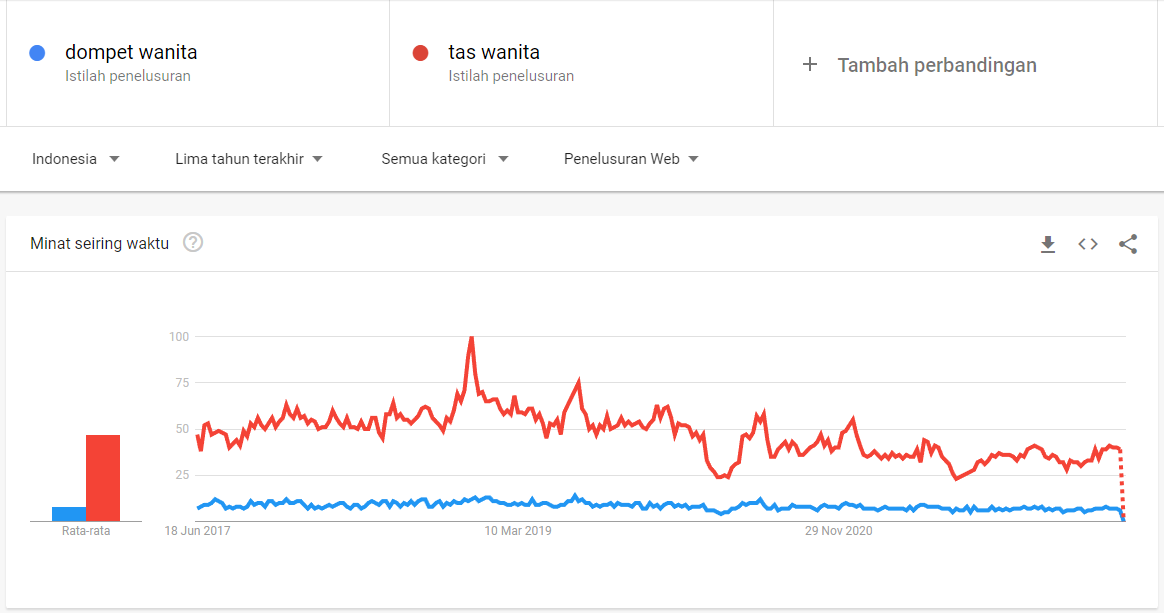1164x613 pixels.
Task: Open help icon next to Minat seiring waktu
Action: (193, 243)
